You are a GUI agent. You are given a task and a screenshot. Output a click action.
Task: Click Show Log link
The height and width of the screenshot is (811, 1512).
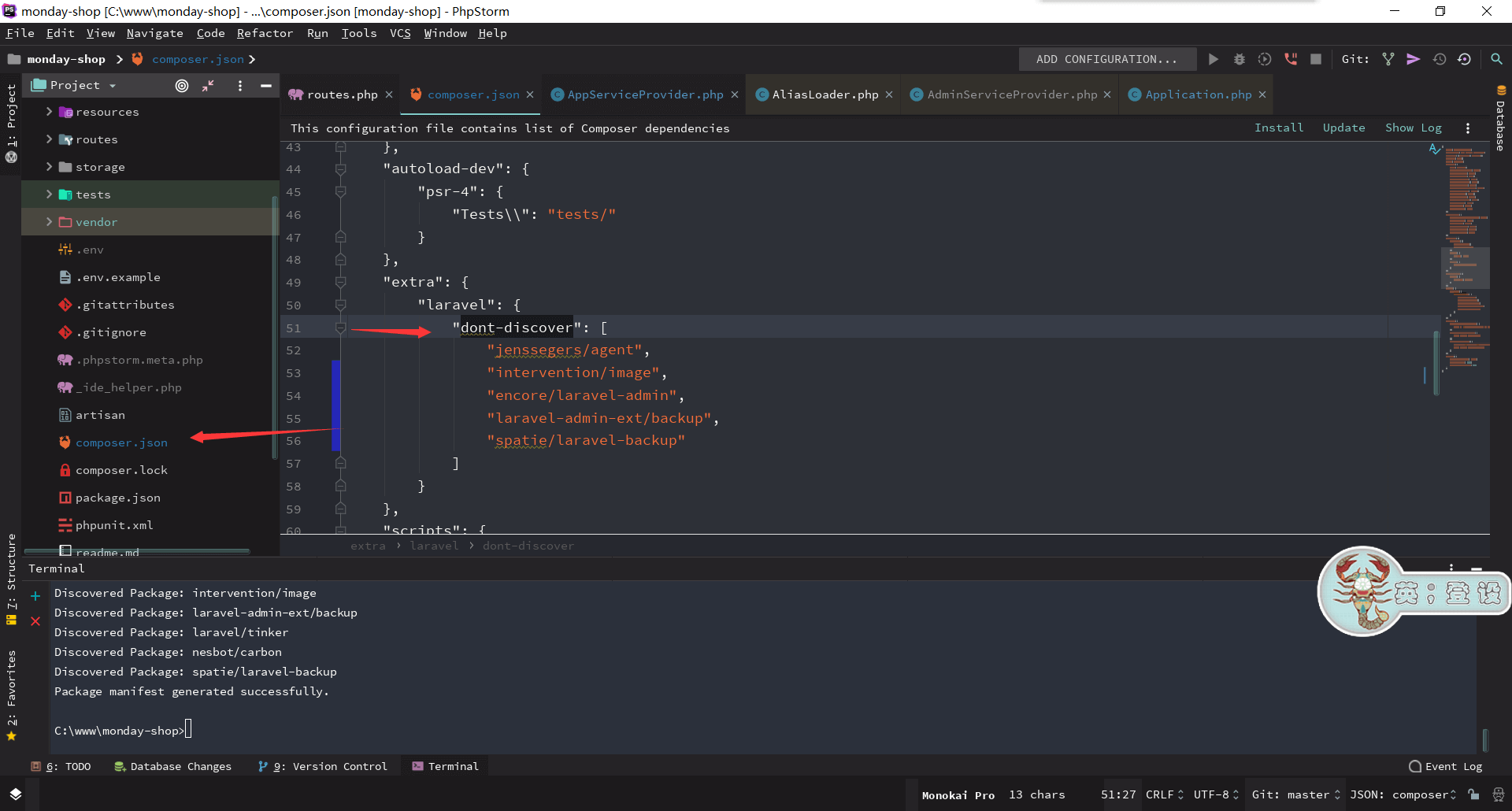pyautogui.click(x=1414, y=128)
